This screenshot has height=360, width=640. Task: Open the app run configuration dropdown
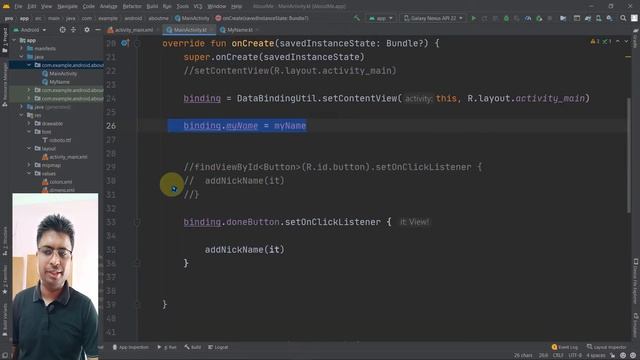(x=381, y=18)
